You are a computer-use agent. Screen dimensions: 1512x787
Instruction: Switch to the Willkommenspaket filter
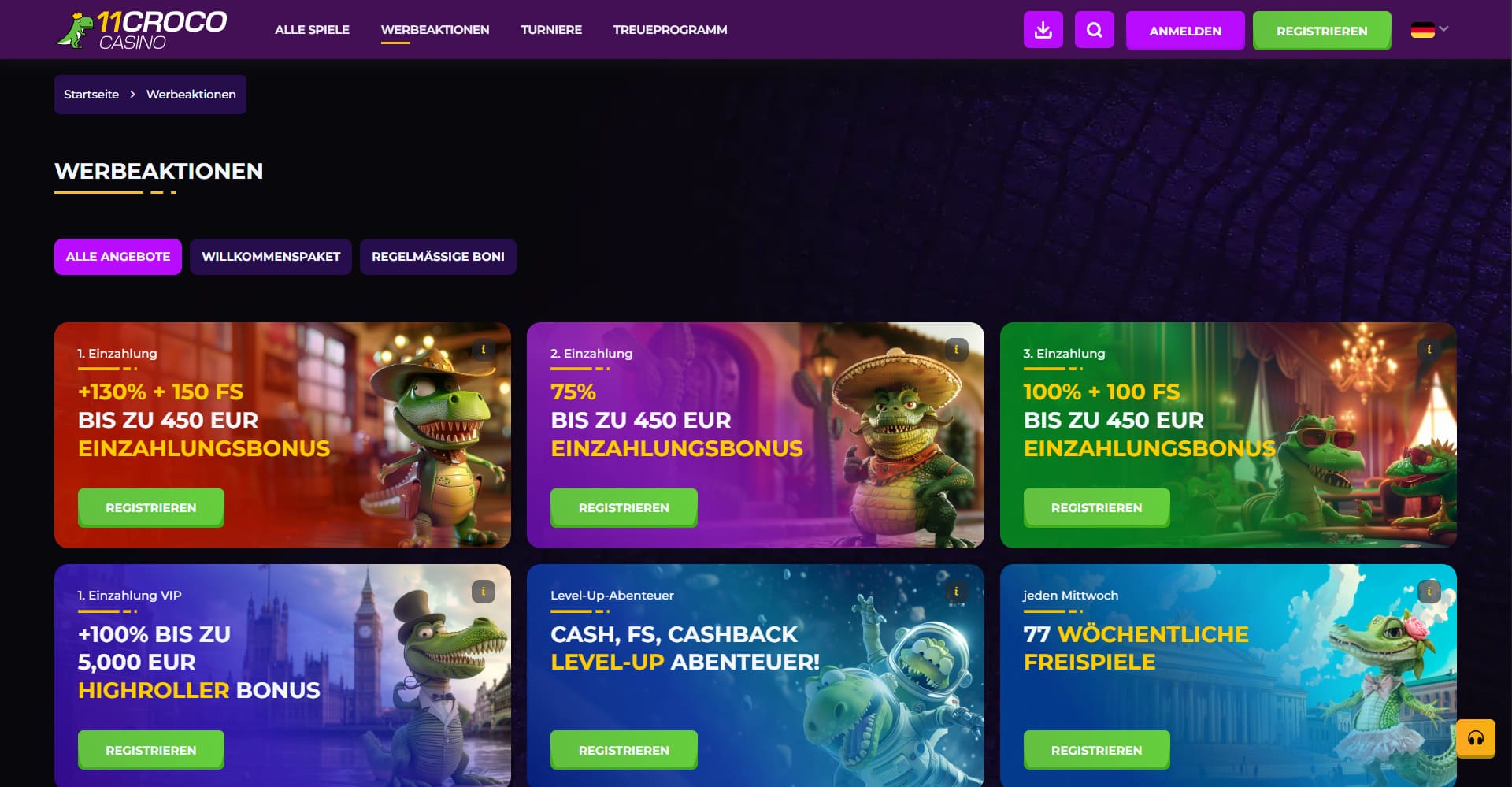click(x=271, y=257)
